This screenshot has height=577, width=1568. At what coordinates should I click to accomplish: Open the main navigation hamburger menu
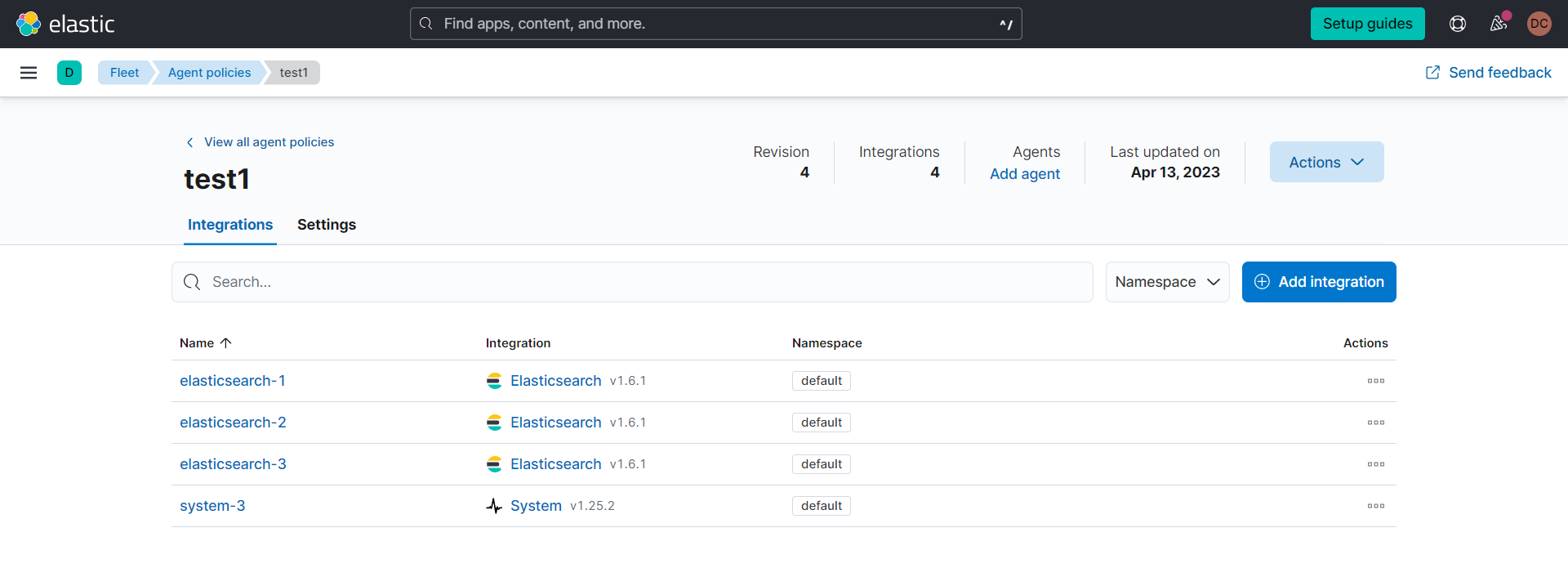(x=29, y=73)
